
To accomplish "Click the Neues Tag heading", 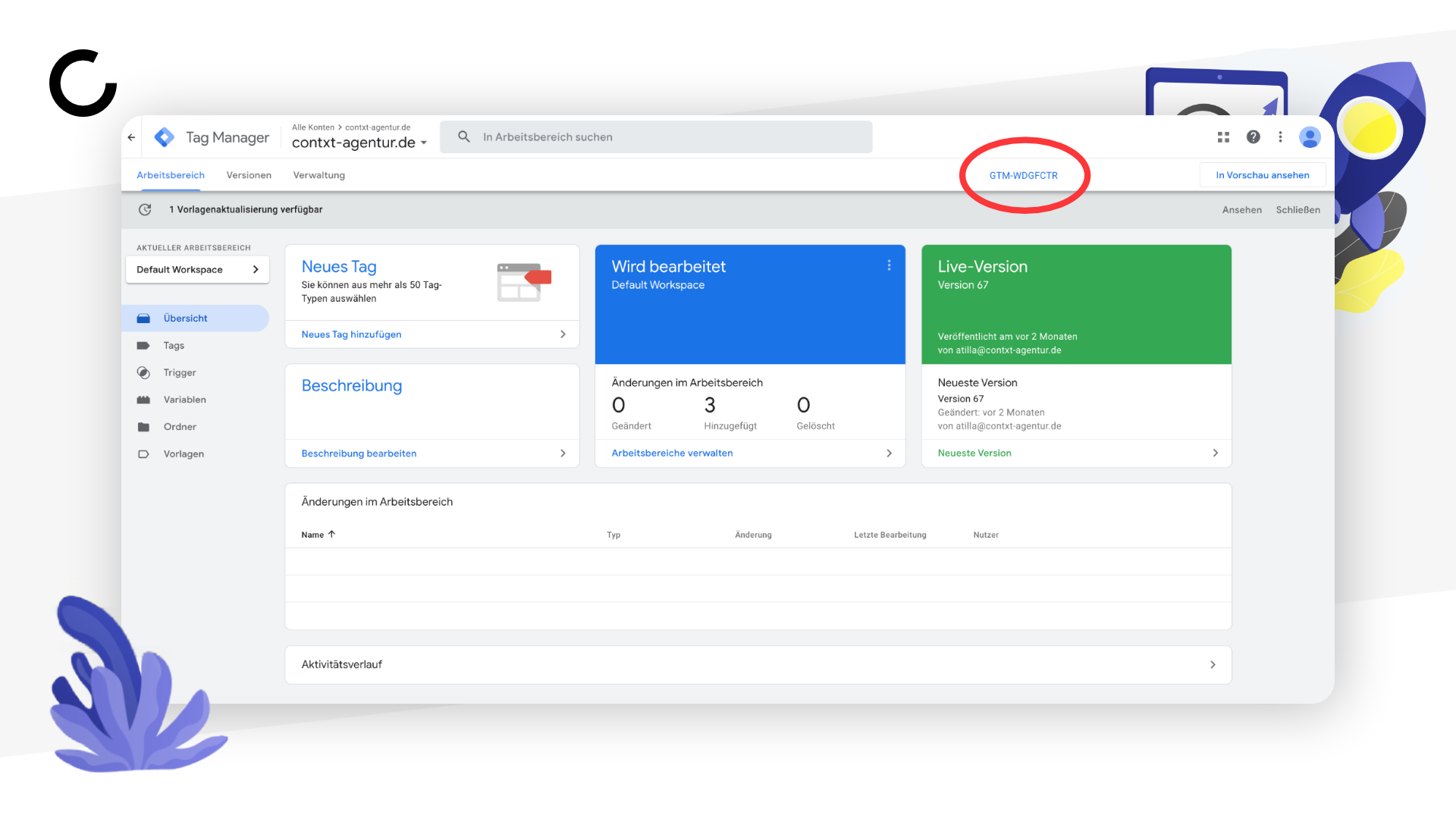I will click(339, 267).
